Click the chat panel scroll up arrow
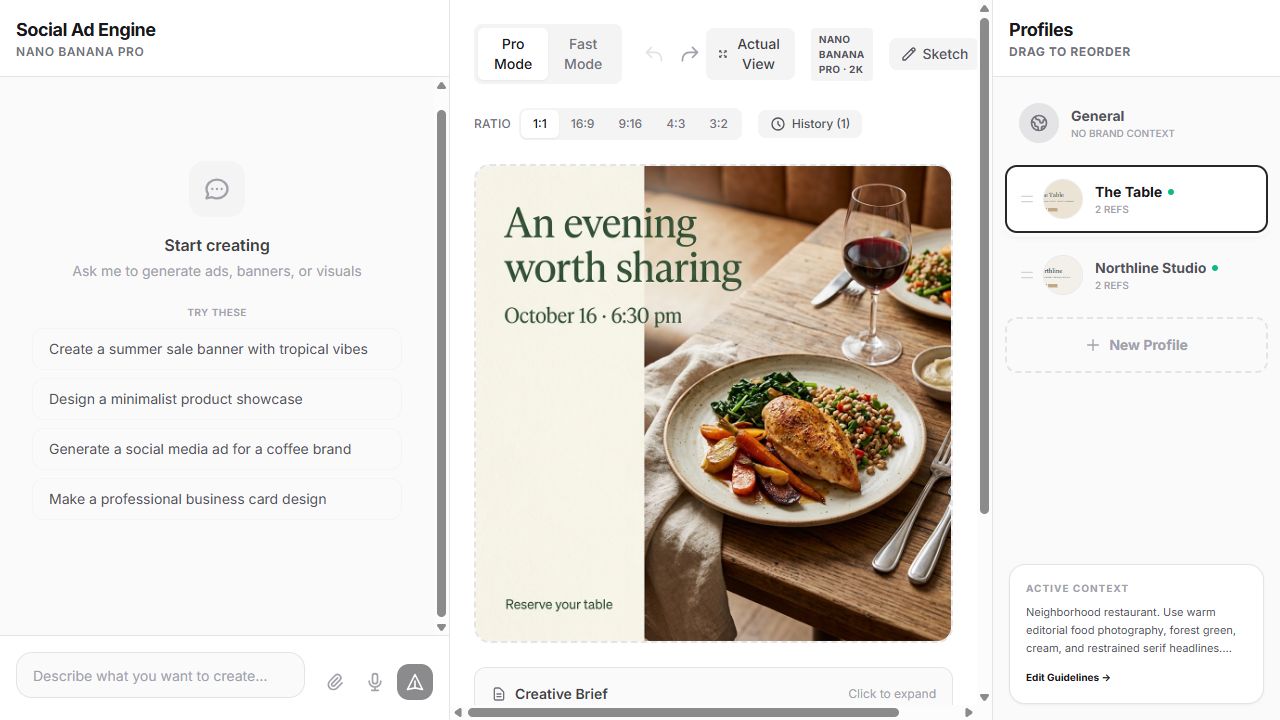1280x720 pixels. tap(441, 86)
